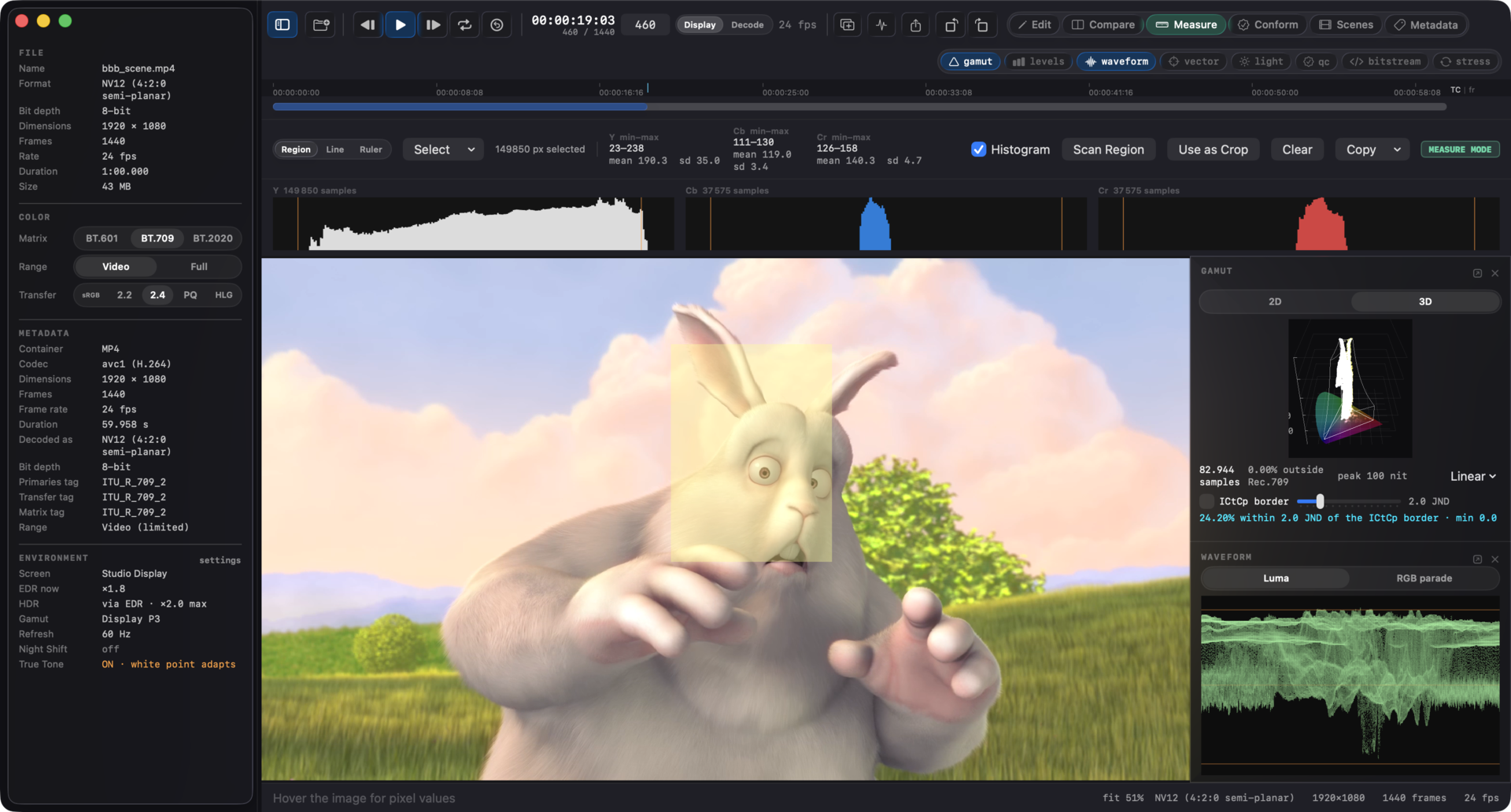
Task: Click the 3D gamut plot
Action: click(x=1350, y=388)
